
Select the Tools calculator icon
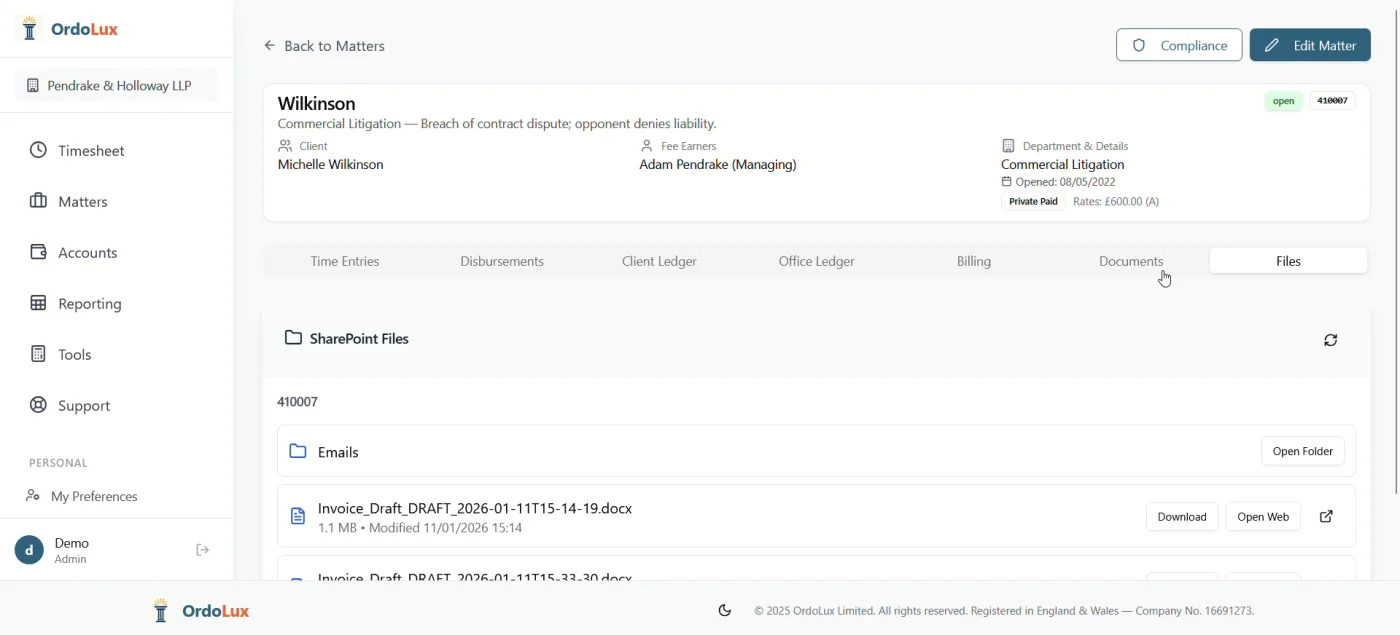36,354
